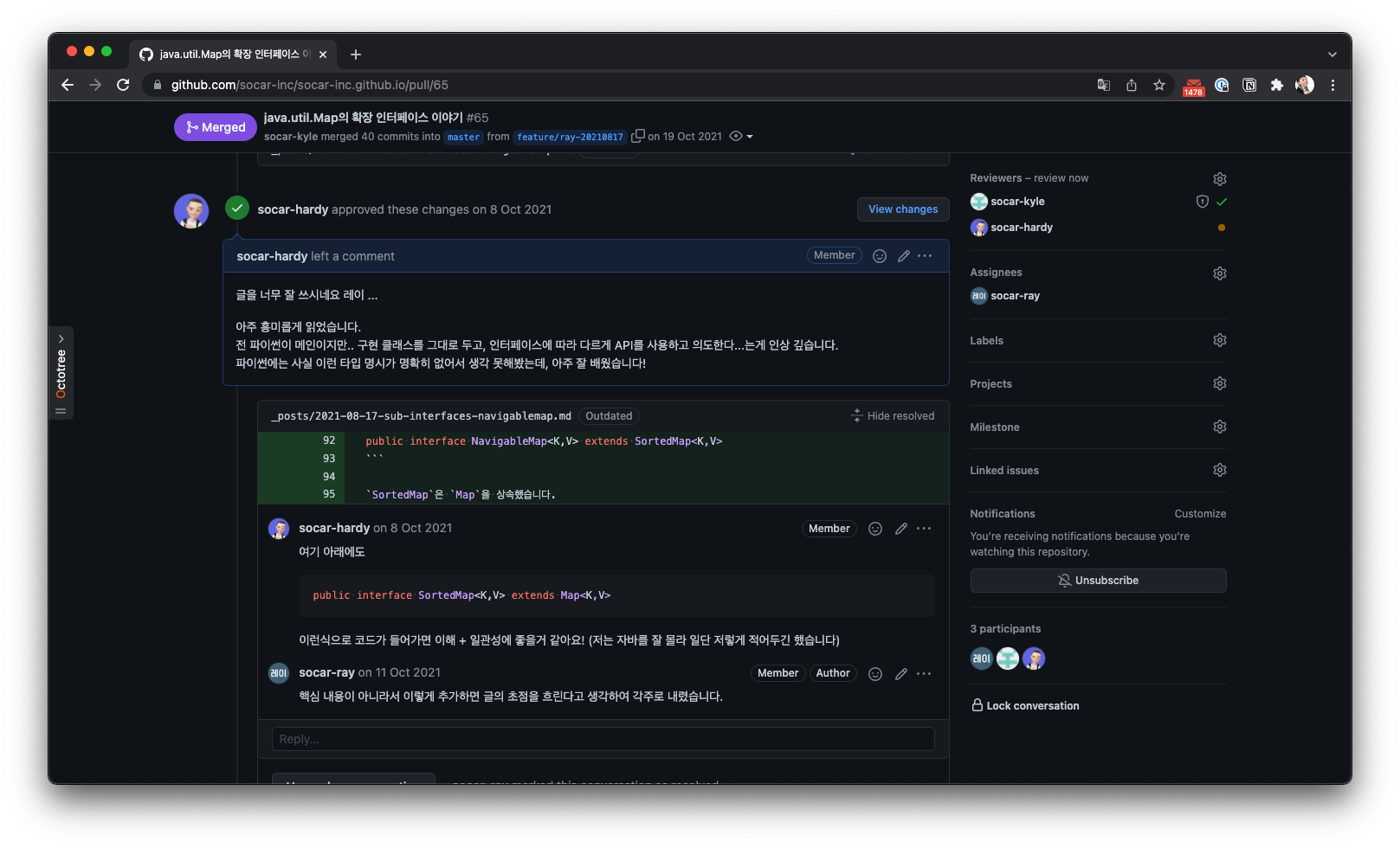1400x848 pixels.
Task: Open more options on socar-ray's comment
Action: [x=924, y=674]
